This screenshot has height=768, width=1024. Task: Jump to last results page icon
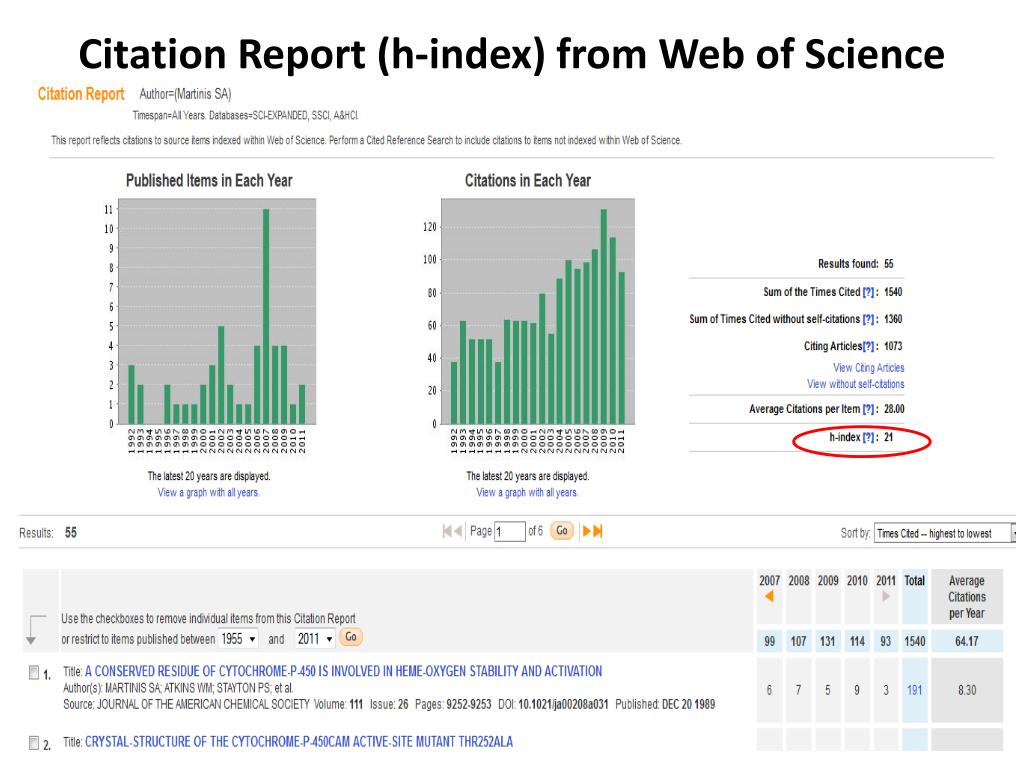(x=598, y=532)
